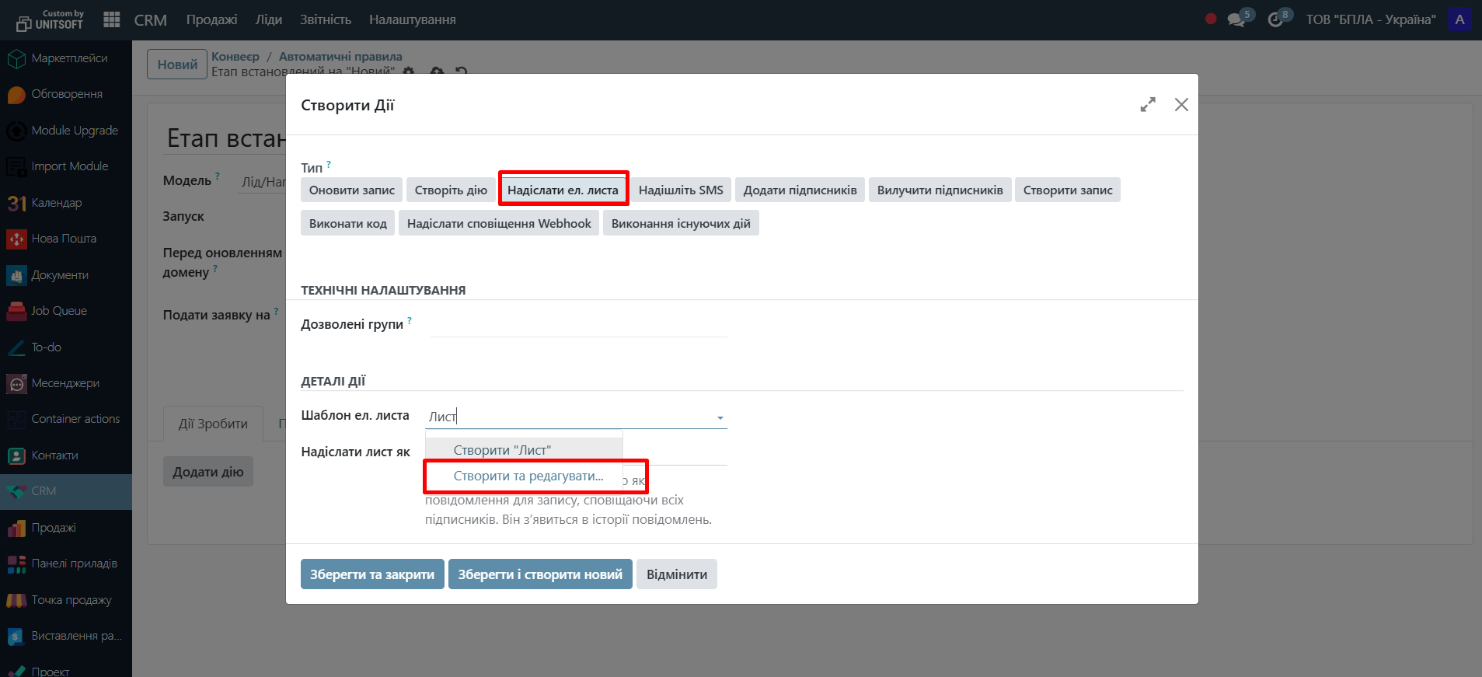The width and height of the screenshot is (1482, 677).
Task: Open the activities clock icon
Action: 1275,20
